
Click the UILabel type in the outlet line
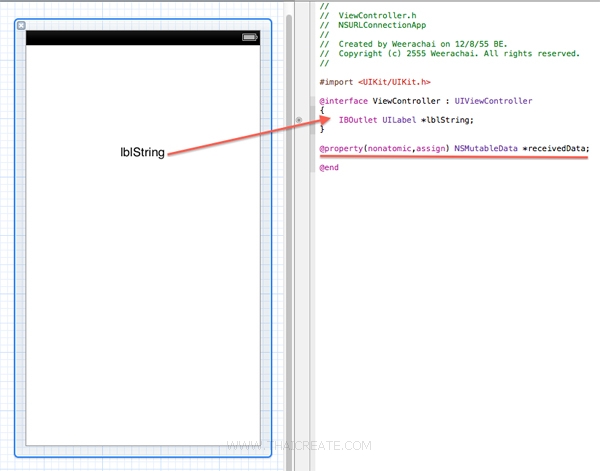399,120
